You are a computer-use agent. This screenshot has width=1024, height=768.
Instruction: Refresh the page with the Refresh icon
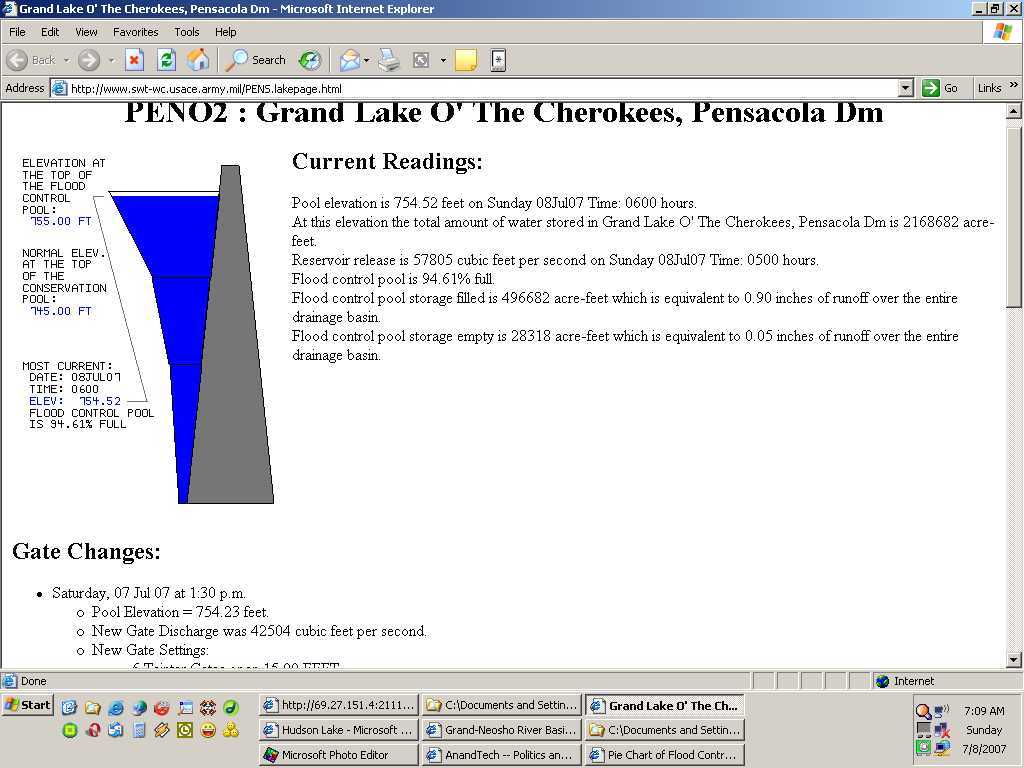(166, 60)
